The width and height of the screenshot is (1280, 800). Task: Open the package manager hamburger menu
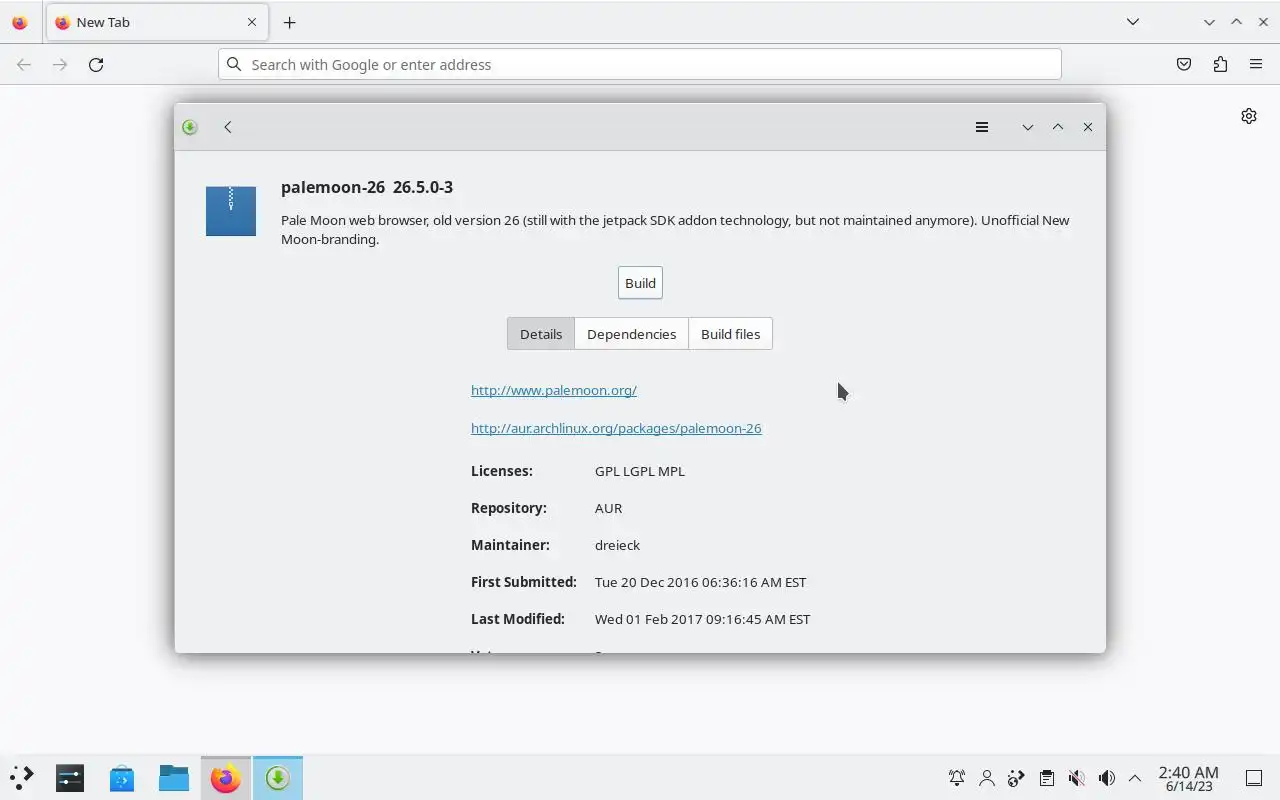click(982, 127)
